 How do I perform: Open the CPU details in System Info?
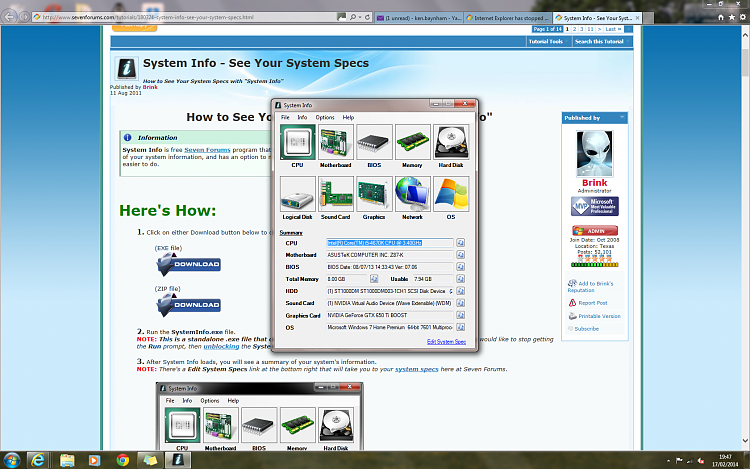298,142
